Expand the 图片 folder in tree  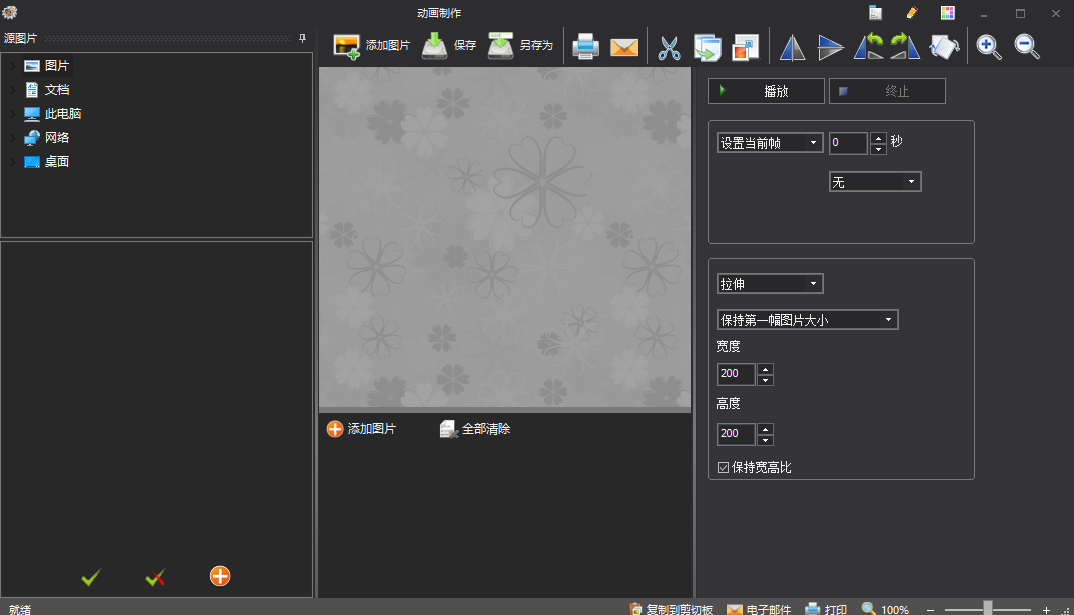coord(12,66)
